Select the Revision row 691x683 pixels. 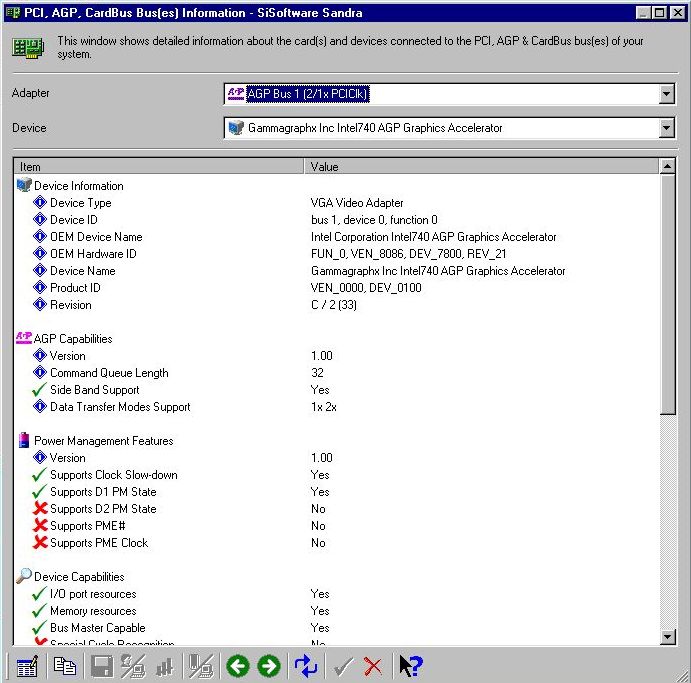click(337, 305)
